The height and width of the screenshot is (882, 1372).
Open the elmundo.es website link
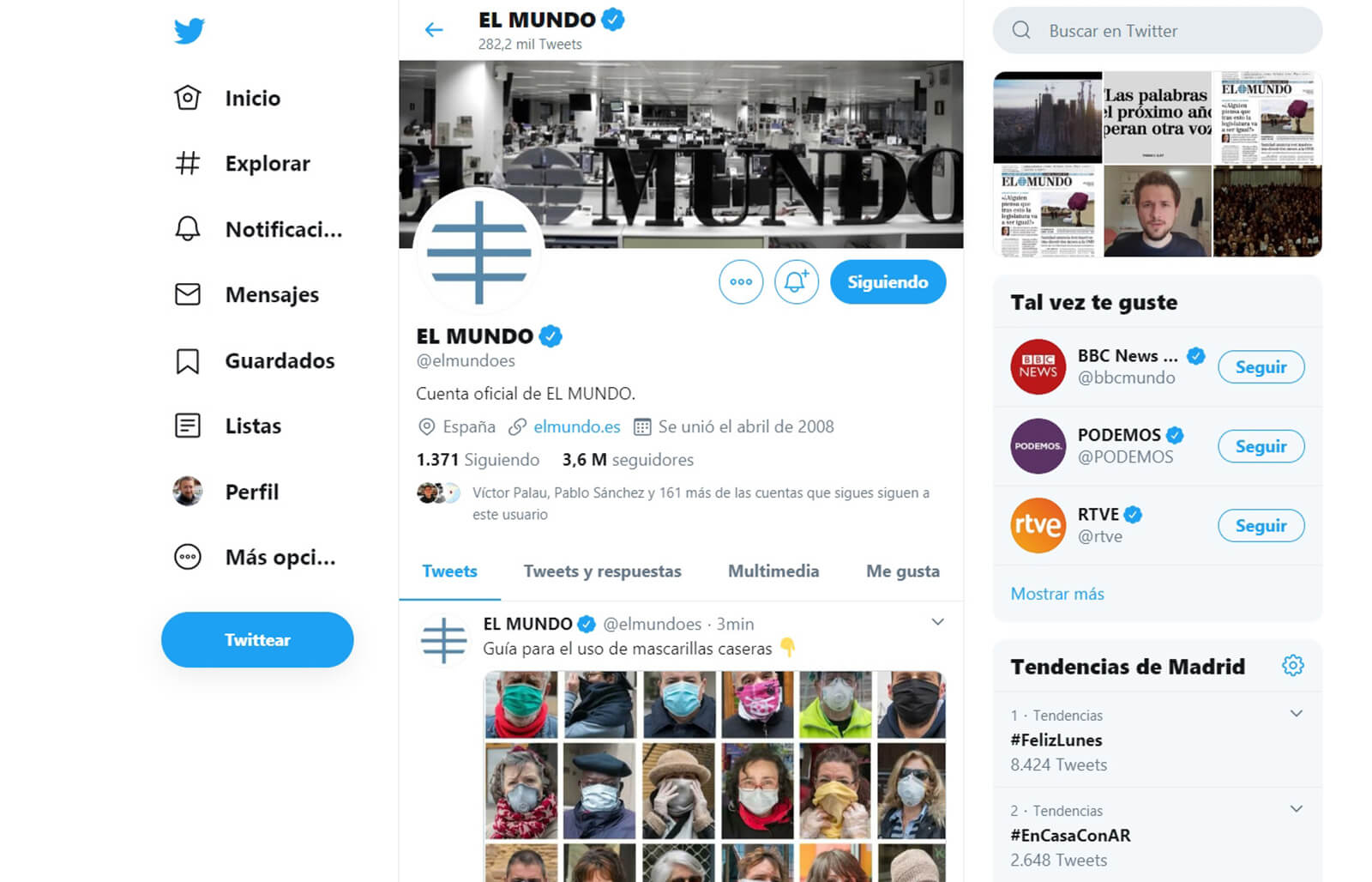click(576, 426)
